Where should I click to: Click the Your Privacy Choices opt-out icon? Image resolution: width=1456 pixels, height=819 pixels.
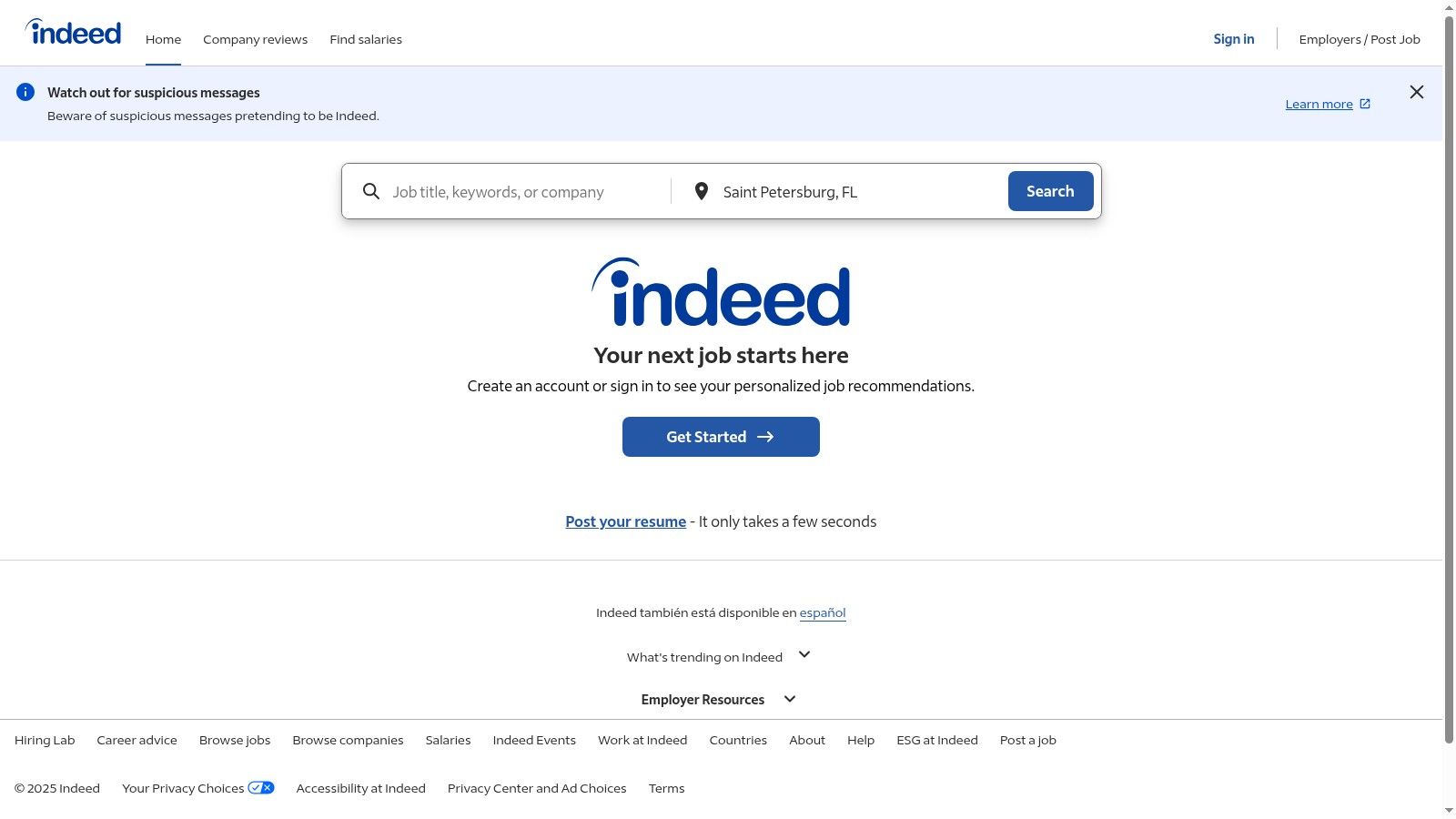point(262,787)
